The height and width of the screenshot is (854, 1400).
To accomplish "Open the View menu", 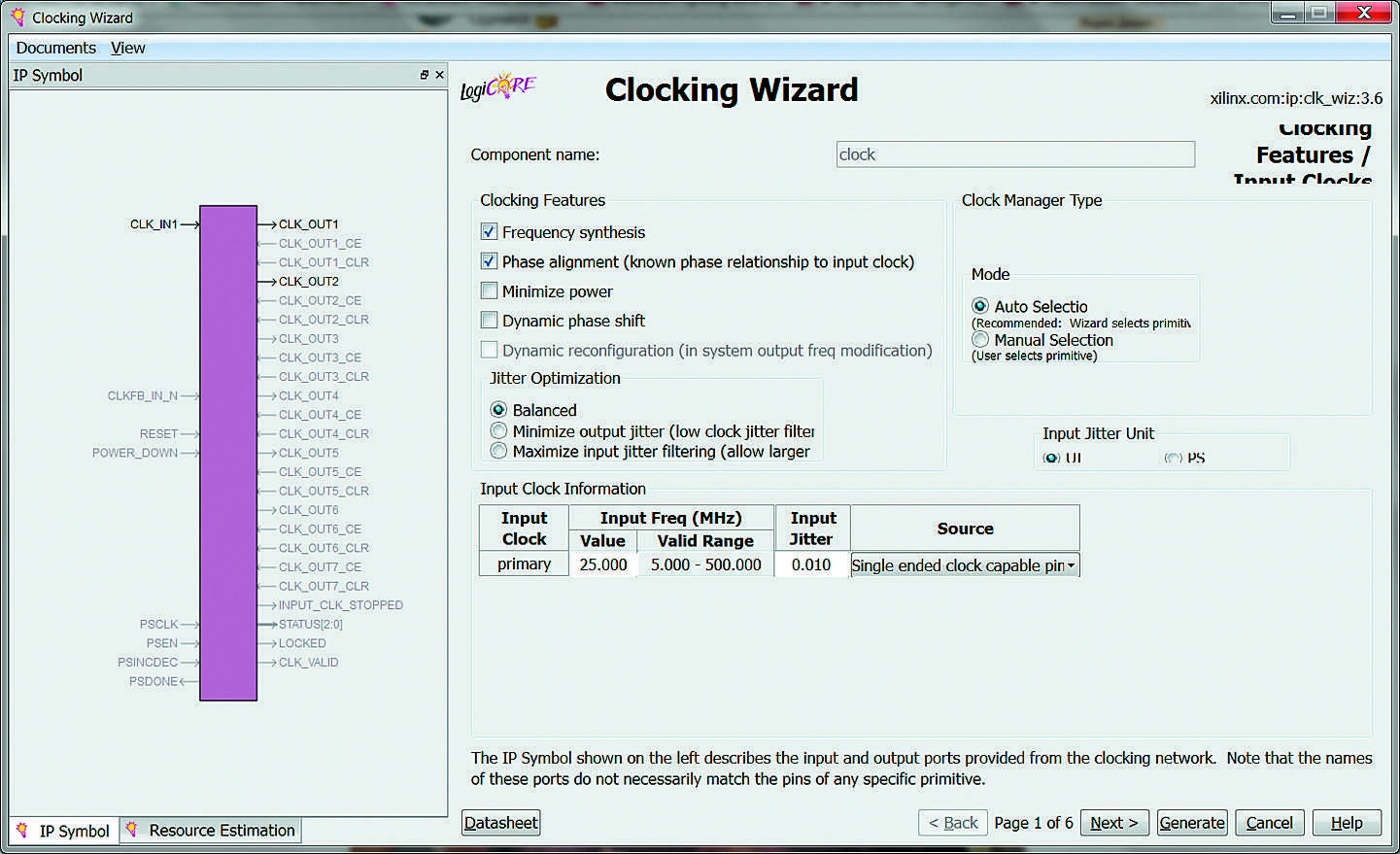I will coord(127,48).
